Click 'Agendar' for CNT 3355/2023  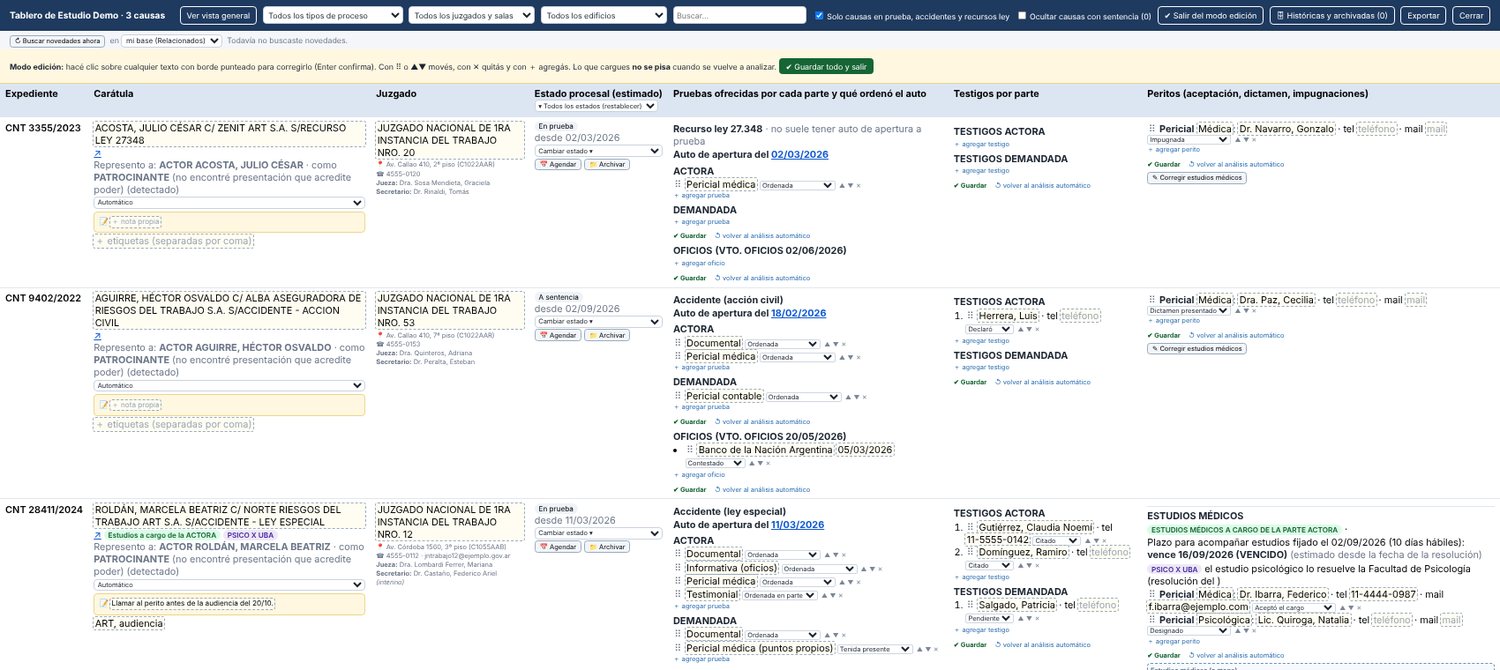coord(558,164)
